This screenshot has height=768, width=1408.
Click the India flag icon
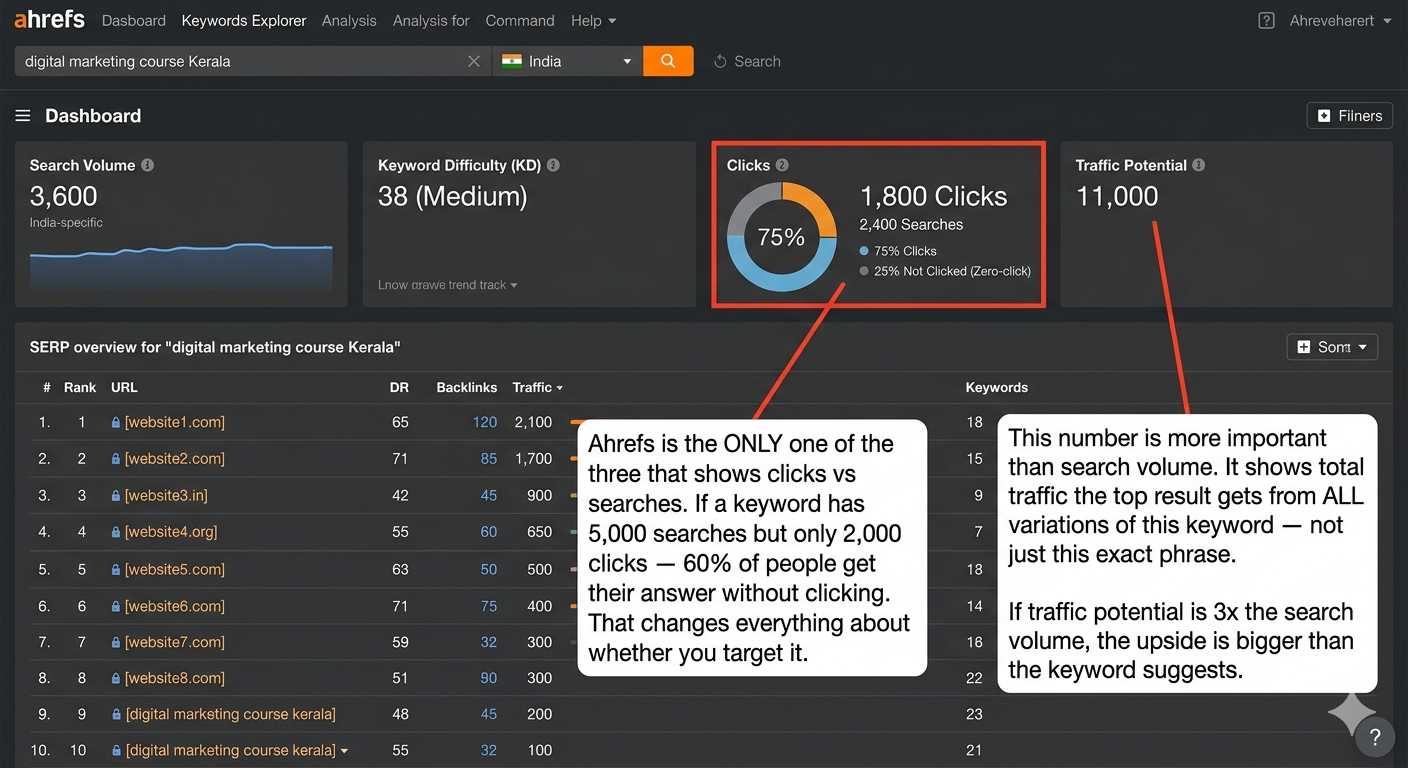tap(512, 61)
